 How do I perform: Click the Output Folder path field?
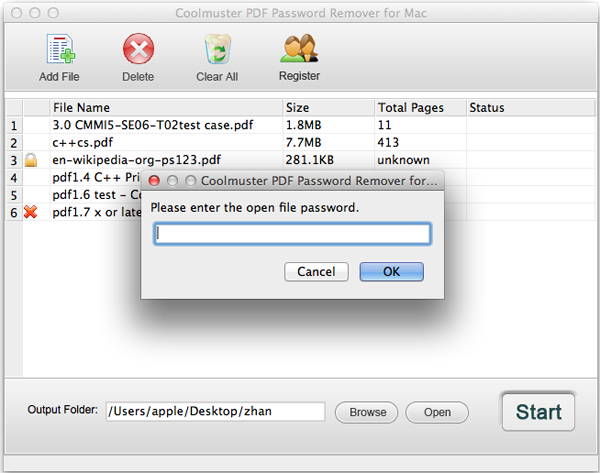216,412
